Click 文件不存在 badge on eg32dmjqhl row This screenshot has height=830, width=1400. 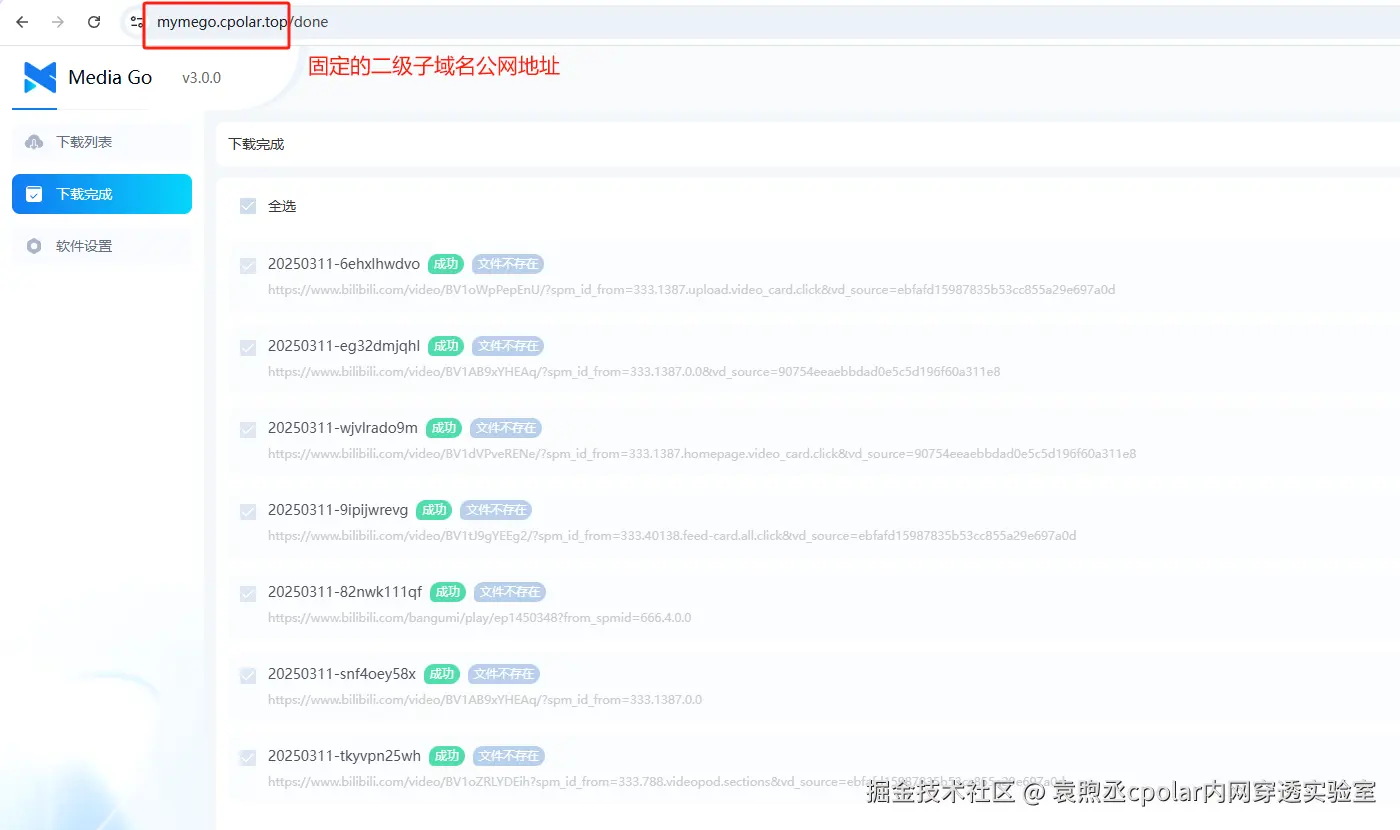tap(508, 346)
